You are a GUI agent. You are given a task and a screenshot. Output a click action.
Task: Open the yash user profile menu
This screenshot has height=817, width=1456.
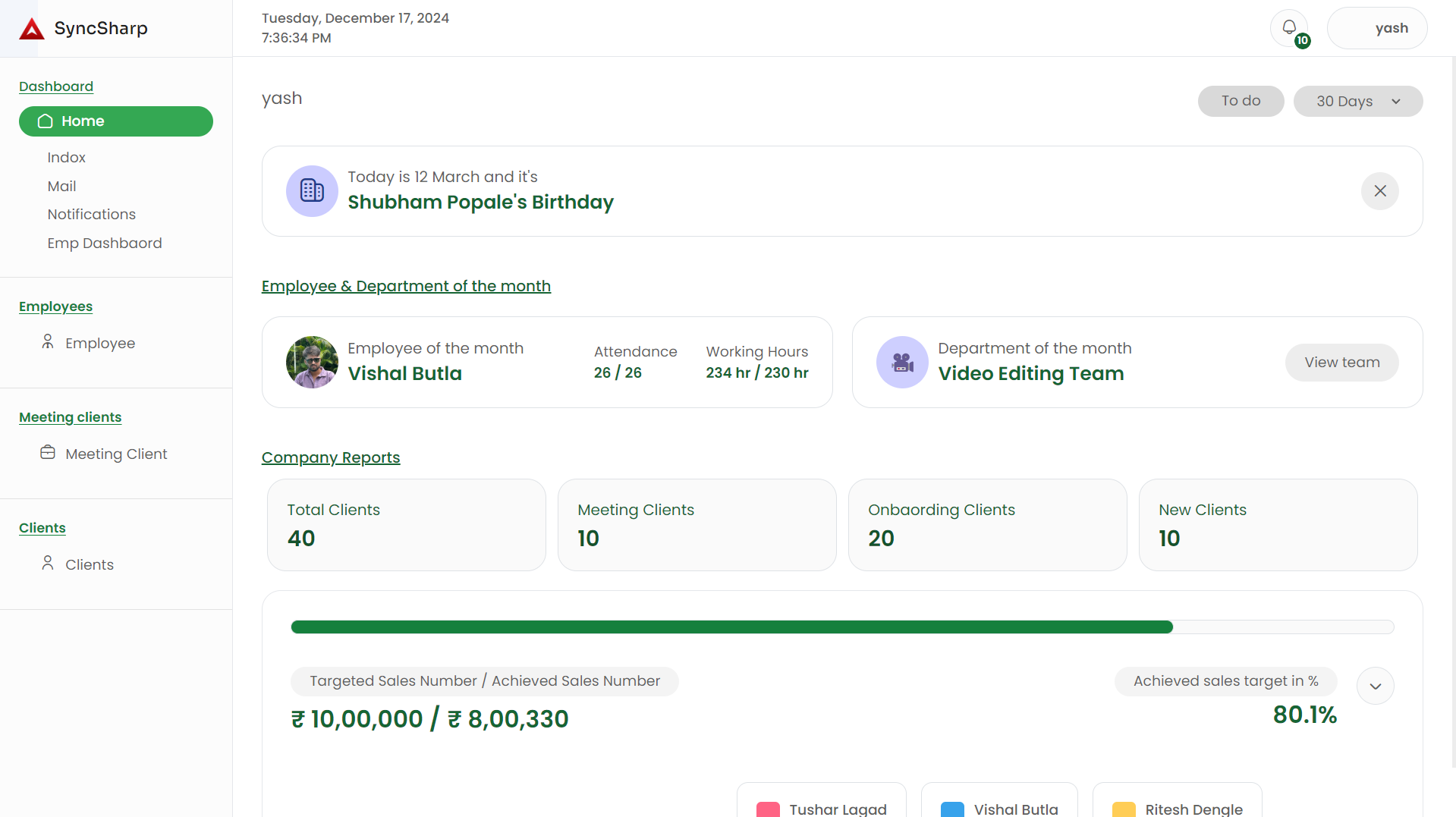tap(1376, 28)
